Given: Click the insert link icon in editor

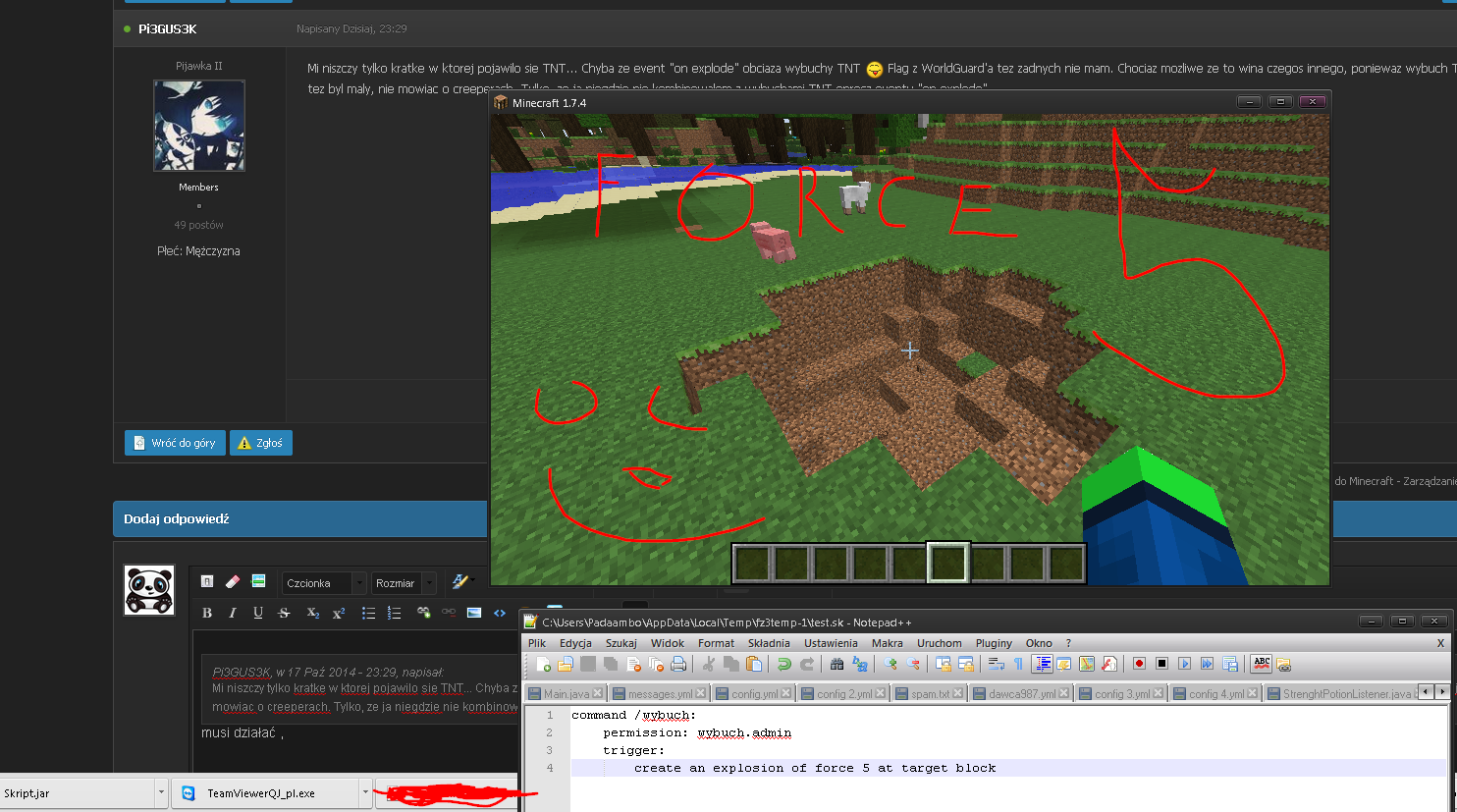Looking at the screenshot, I should click(x=423, y=613).
